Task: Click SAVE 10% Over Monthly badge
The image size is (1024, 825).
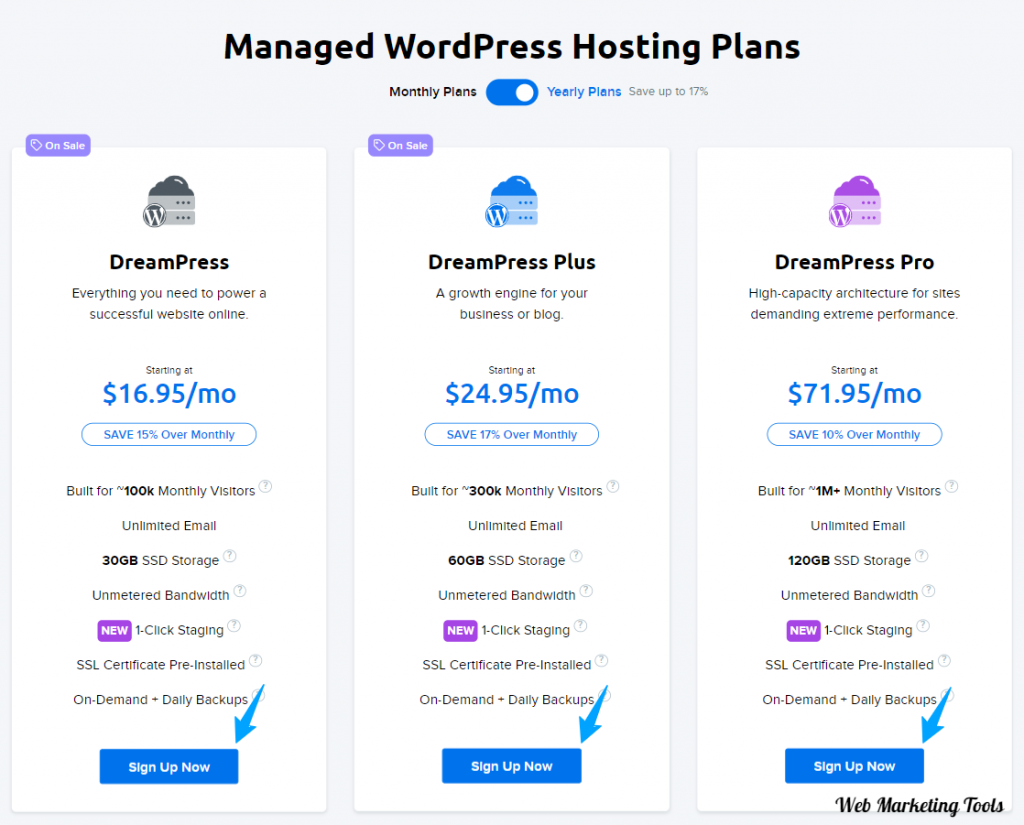Action: coord(854,434)
